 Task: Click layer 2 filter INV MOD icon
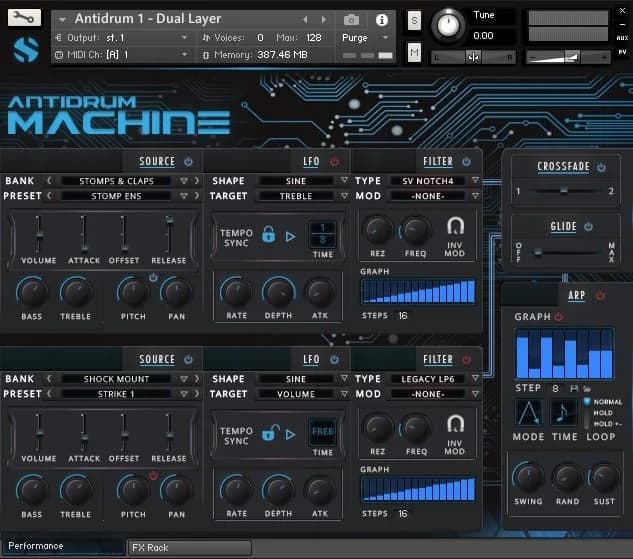455,424
